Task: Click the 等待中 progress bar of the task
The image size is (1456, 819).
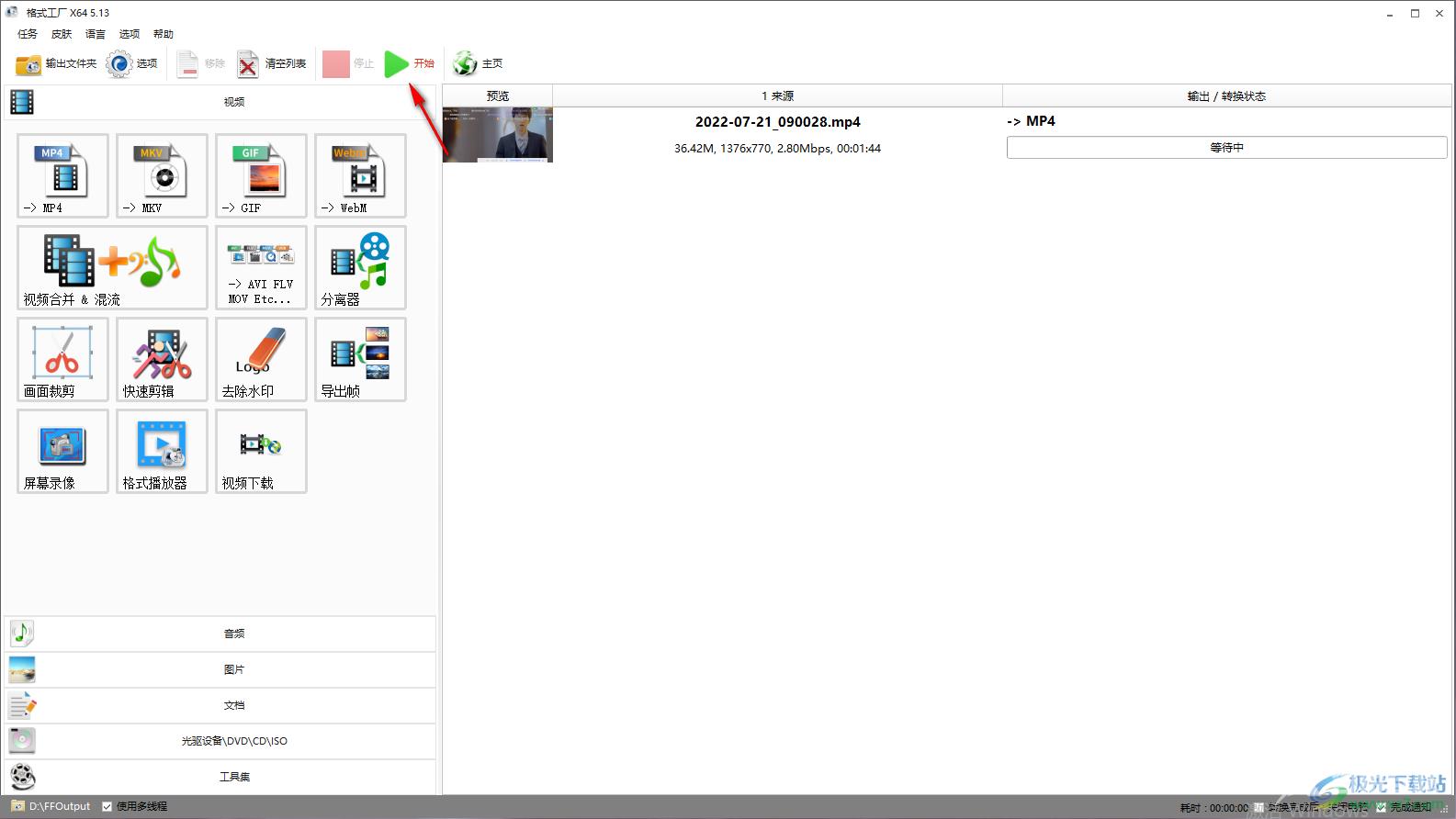Action: [1227, 148]
